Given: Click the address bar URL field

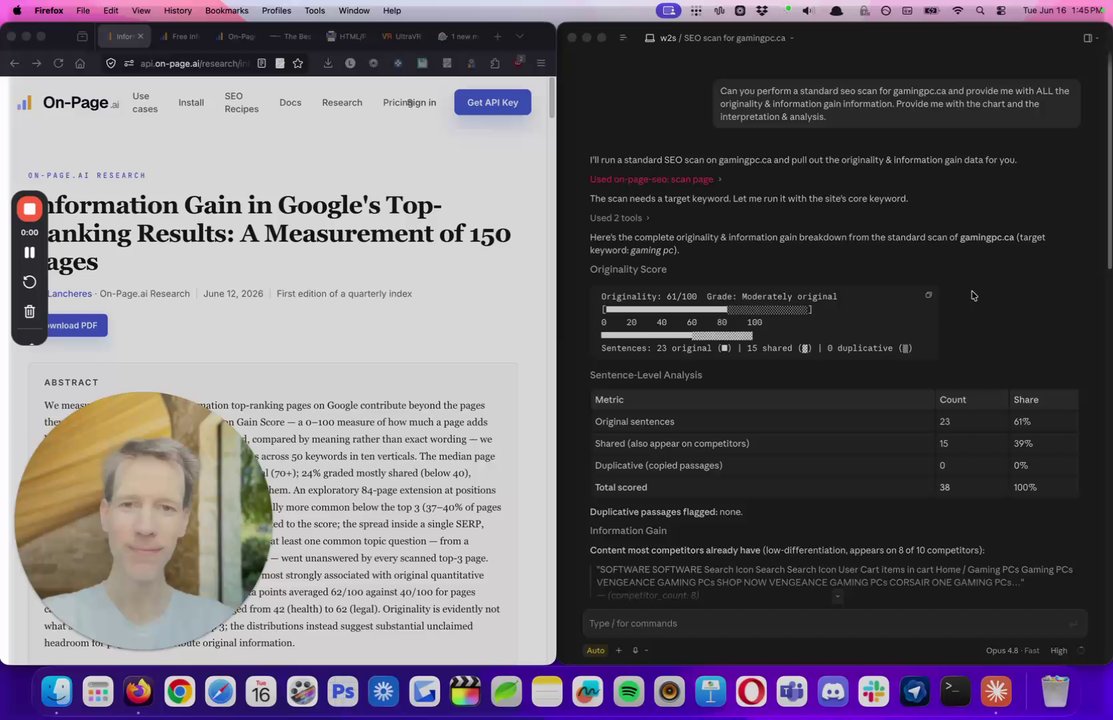Looking at the screenshot, I should [194, 63].
